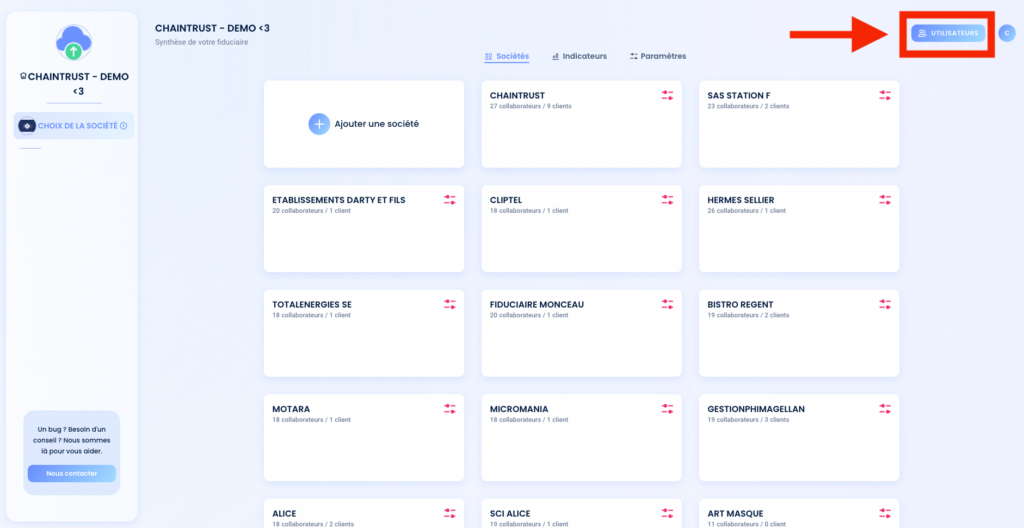Viewport: 1024px width, 528px height.
Task: Open the user avatar 'C' at top right
Action: click(x=1007, y=33)
